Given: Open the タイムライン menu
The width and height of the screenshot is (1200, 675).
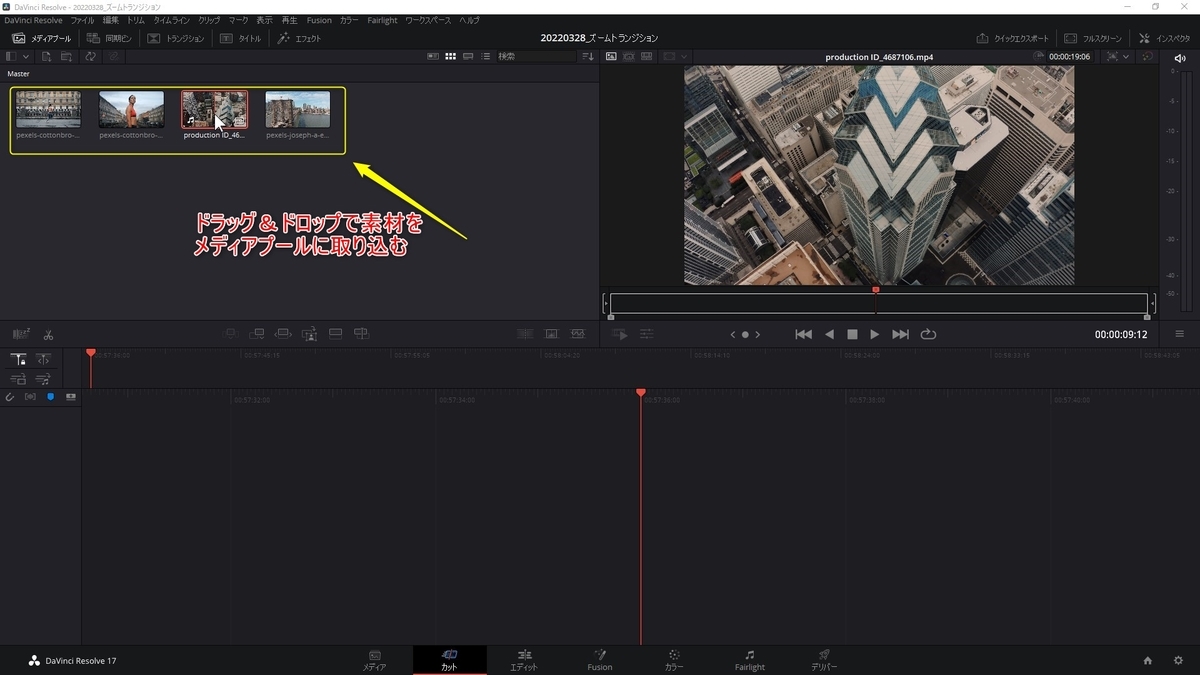Looking at the screenshot, I should coord(171,20).
